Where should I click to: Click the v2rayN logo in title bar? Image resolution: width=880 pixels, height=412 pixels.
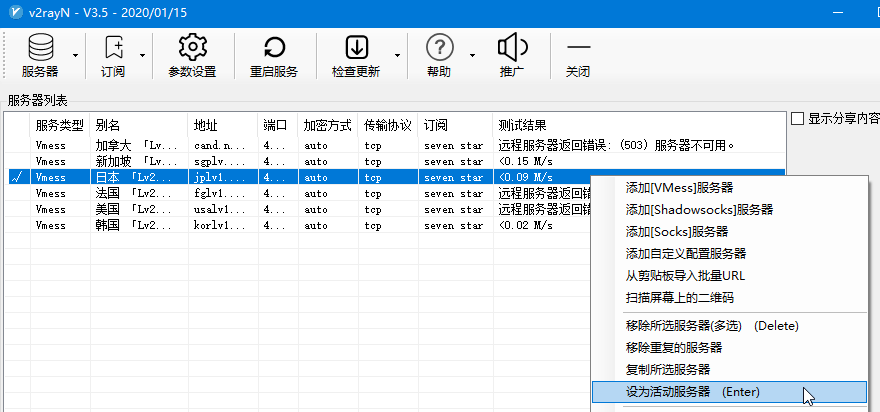[x=16, y=12]
